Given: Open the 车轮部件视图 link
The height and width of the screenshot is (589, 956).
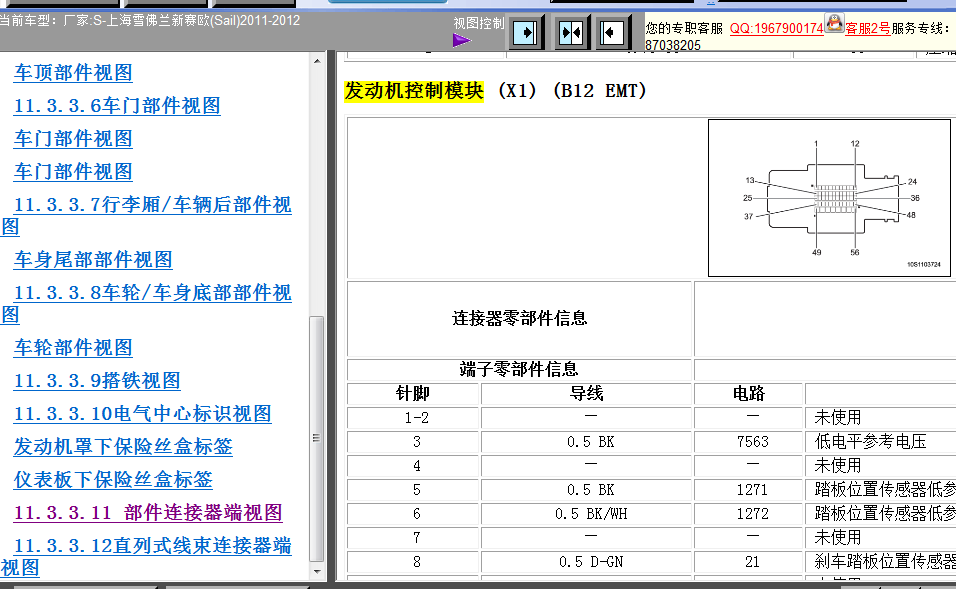Looking at the screenshot, I should [x=73, y=348].
